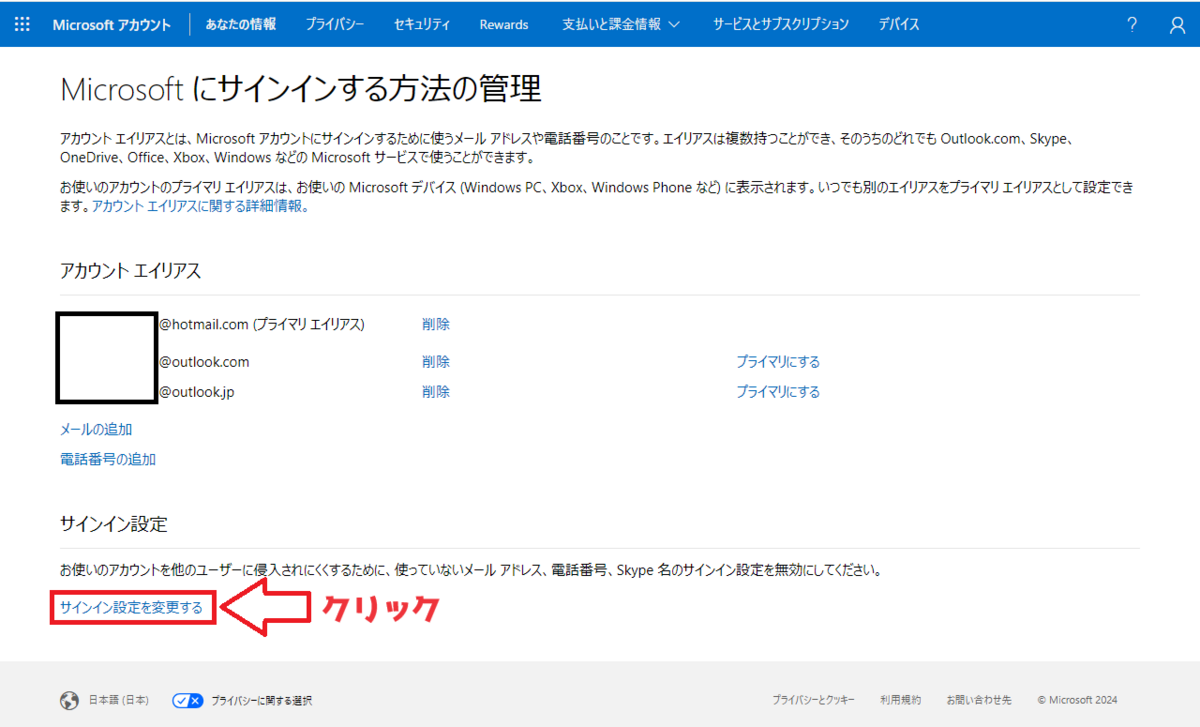Open the app launcher grid icon

tap(22, 24)
